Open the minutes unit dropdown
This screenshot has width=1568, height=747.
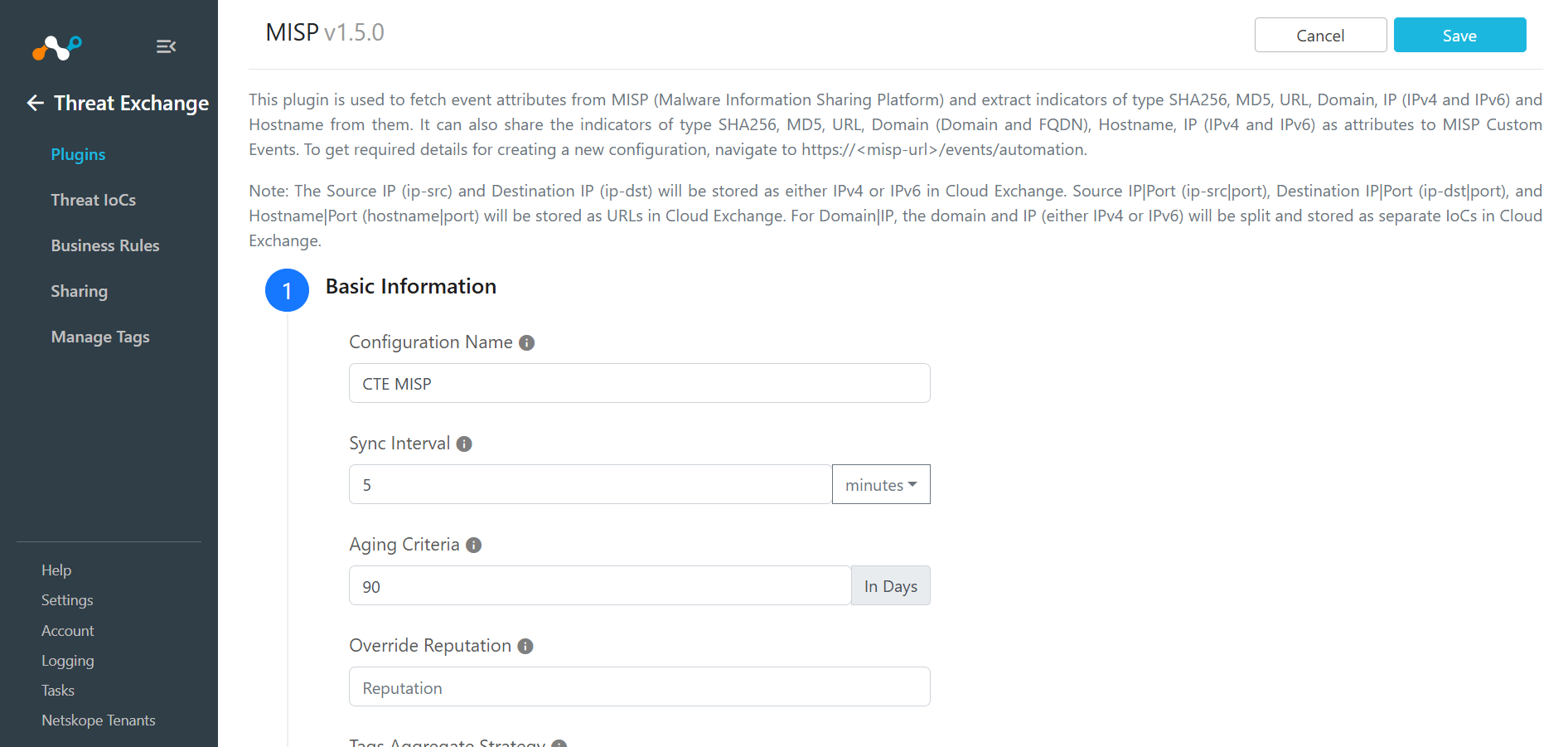pyautogui.click(x=881, y=484)
